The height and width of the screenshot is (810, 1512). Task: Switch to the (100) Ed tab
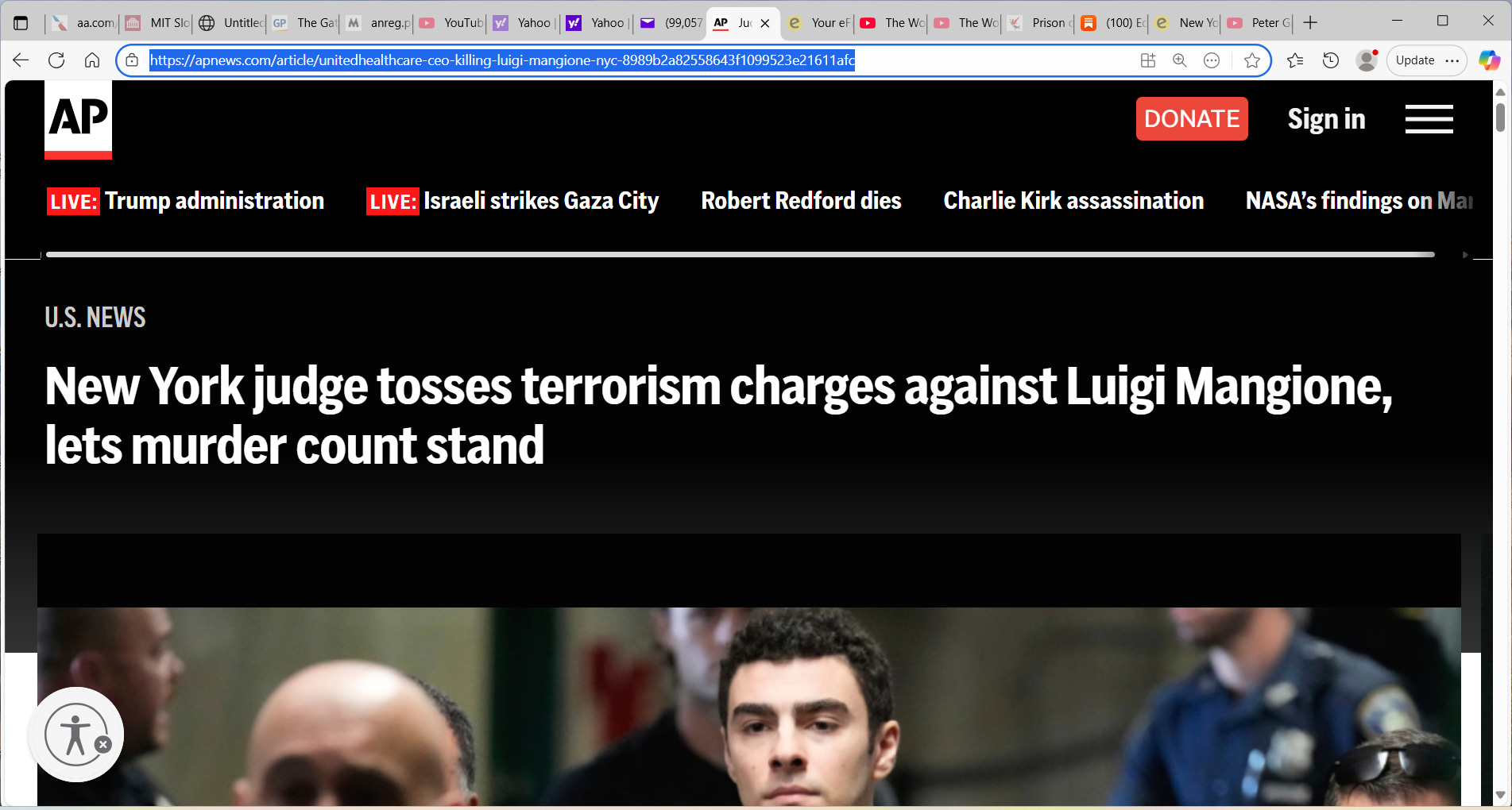click(x=1112, y=23)
